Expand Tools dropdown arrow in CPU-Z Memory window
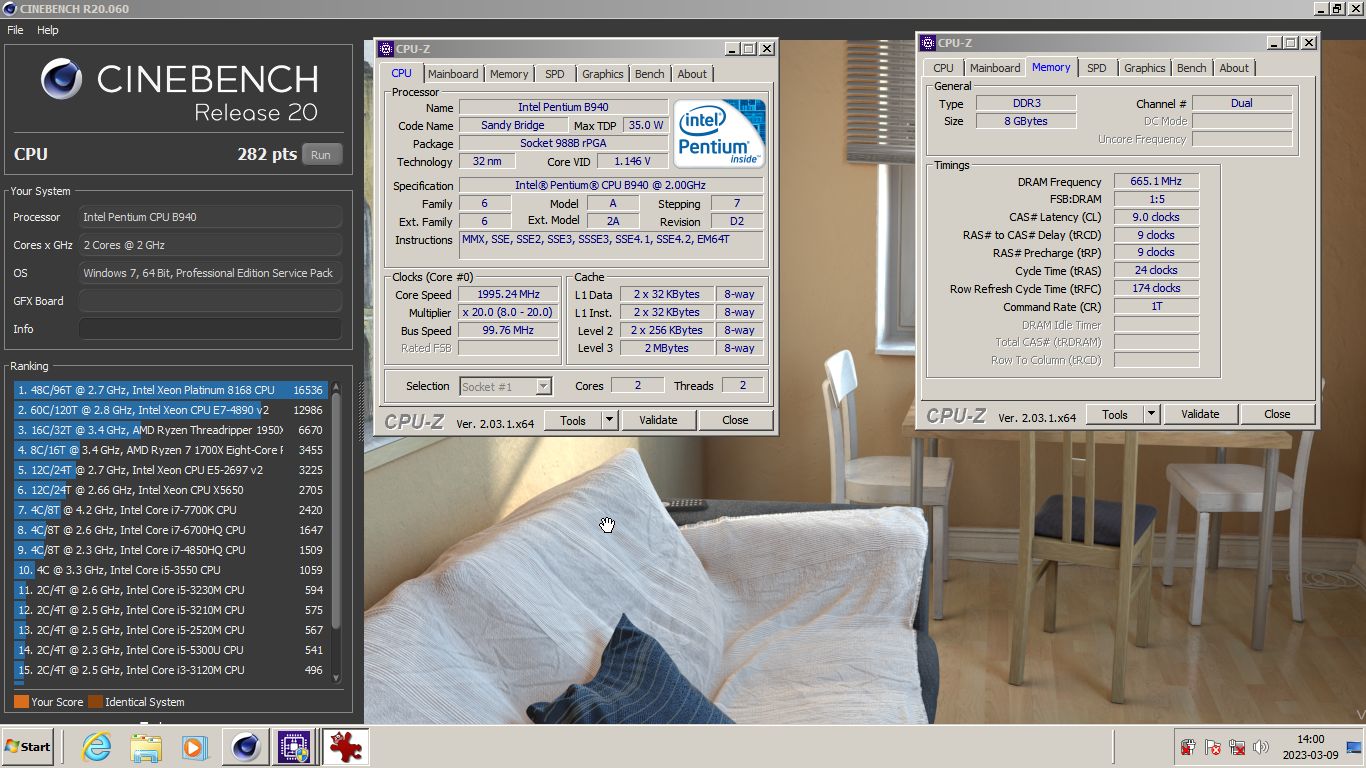The image size is (1366, 768). tap(1151, 414)
